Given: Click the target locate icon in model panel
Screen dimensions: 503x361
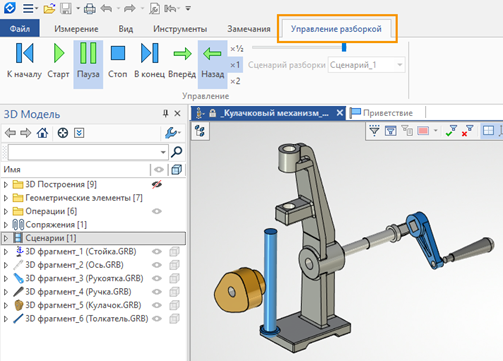Looking at the screenshot, I should 63,133.
